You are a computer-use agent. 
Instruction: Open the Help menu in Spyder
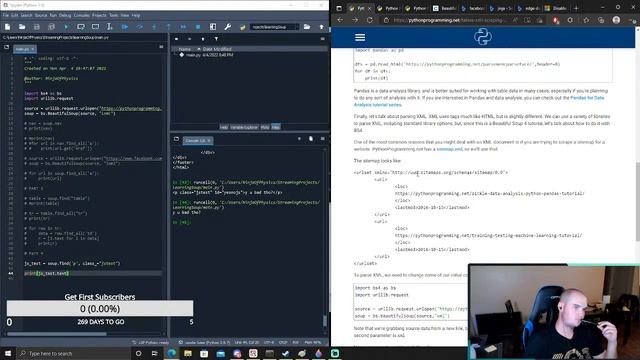pos(136,16)
